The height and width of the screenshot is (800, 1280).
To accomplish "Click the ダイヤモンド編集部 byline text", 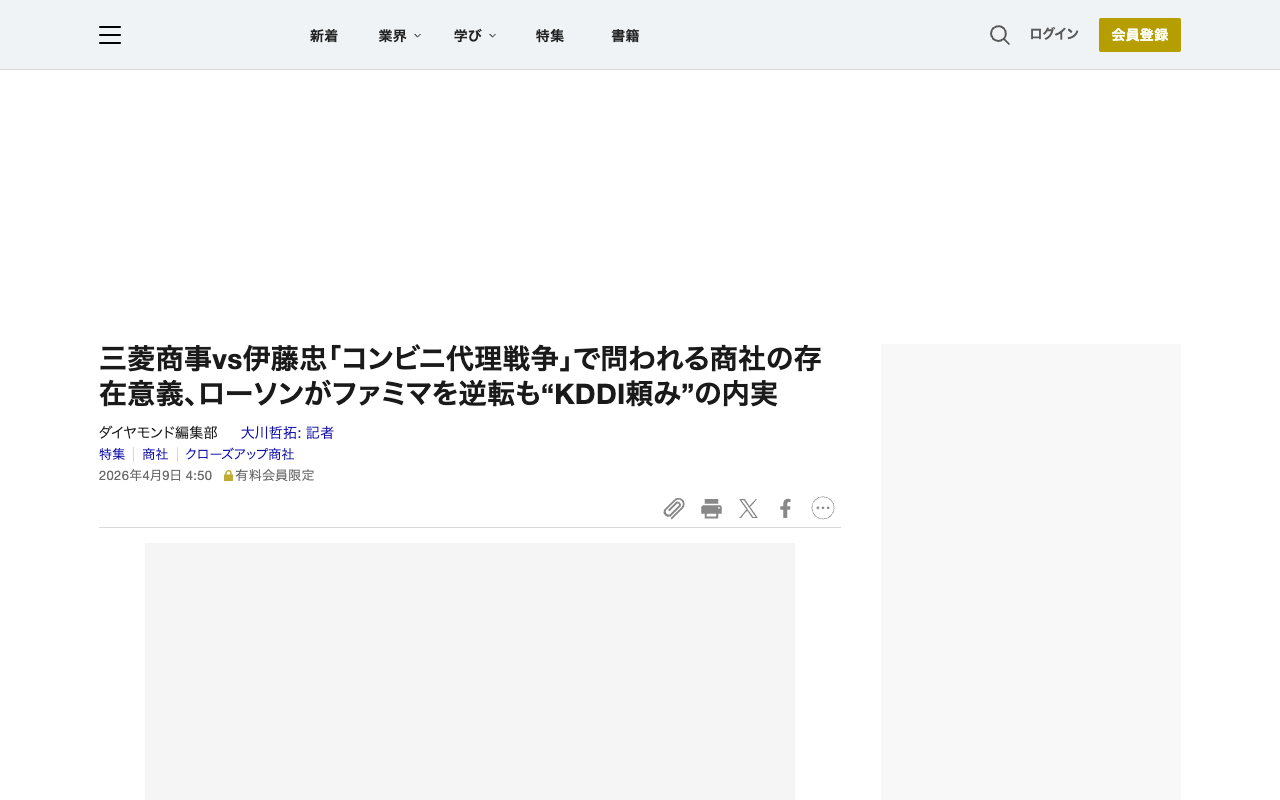I will click(x=158, y=433).
